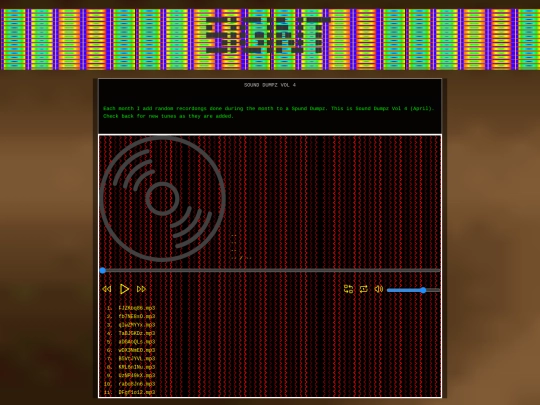540x405 pixels.
Task: Click the blue volume slider
Action: [x=413, y=290]
